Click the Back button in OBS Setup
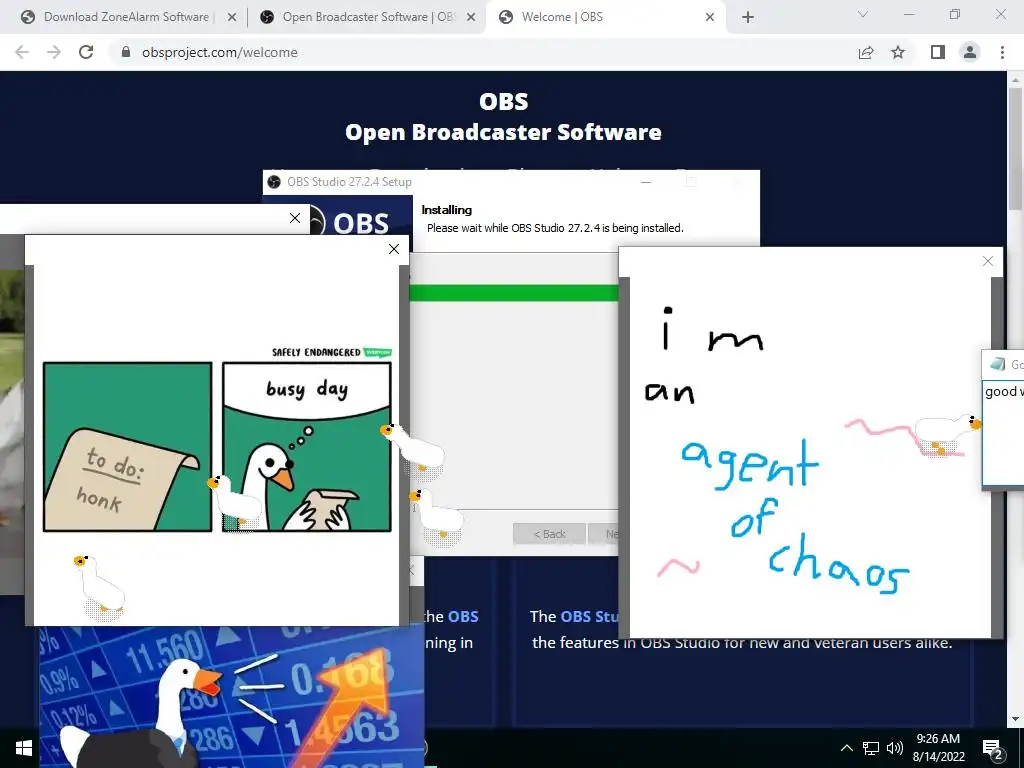The width and height of the screenshot is (1024, 768). click(x=549, y=534)
